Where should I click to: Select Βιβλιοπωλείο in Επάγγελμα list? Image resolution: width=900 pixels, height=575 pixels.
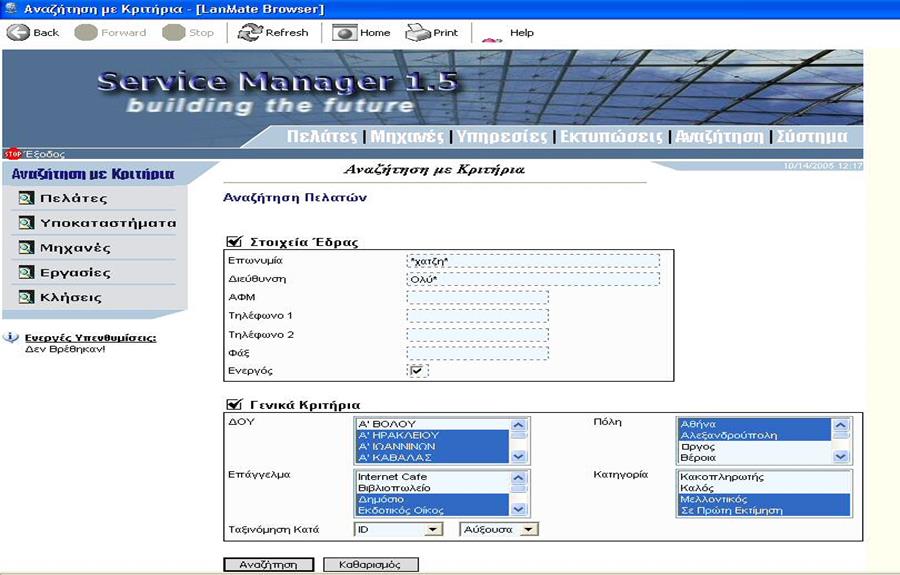tap(432, 488)
